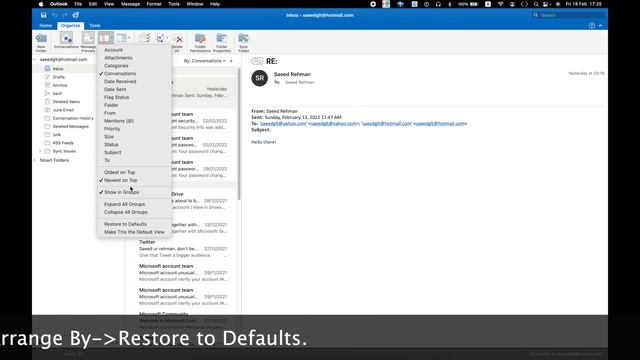
Task: Open the Window menu in menu bar
Action: point(195,4)
